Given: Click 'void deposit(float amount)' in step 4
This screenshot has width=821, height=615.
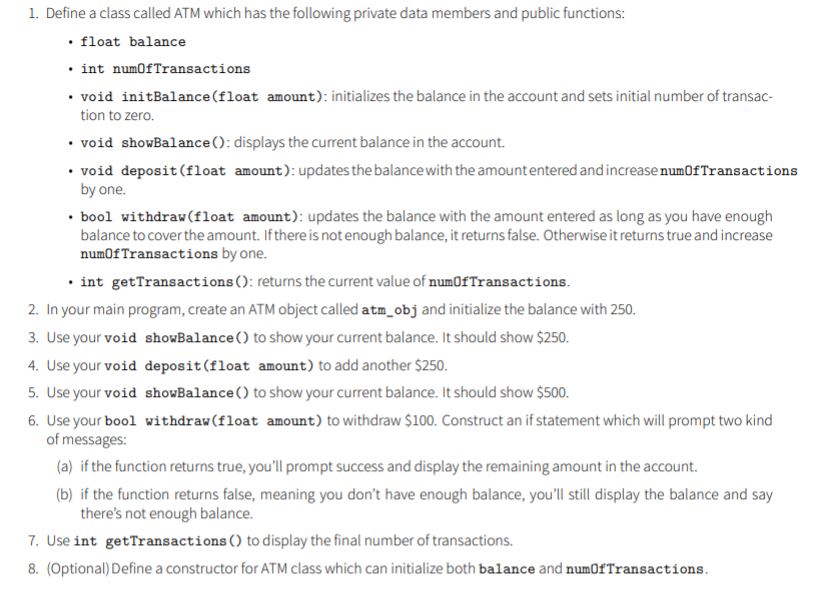Looking at the screenshot, I should point(209,366).
